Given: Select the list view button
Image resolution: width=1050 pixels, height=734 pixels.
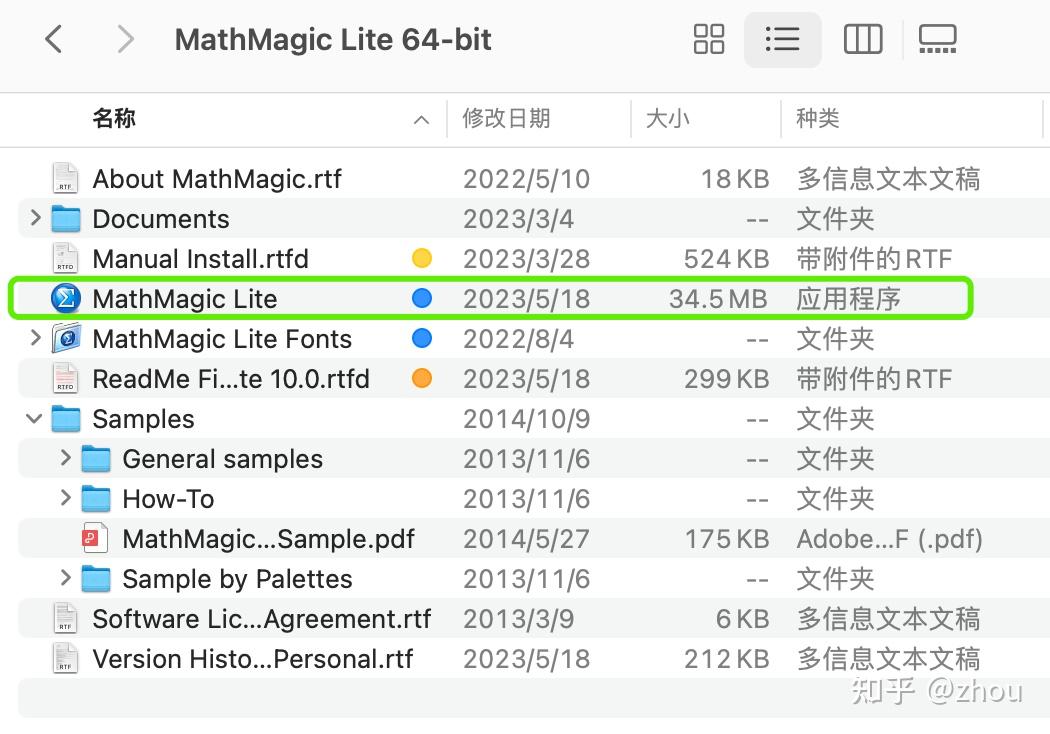Looking at the screenshot, I should coord(782,39).
